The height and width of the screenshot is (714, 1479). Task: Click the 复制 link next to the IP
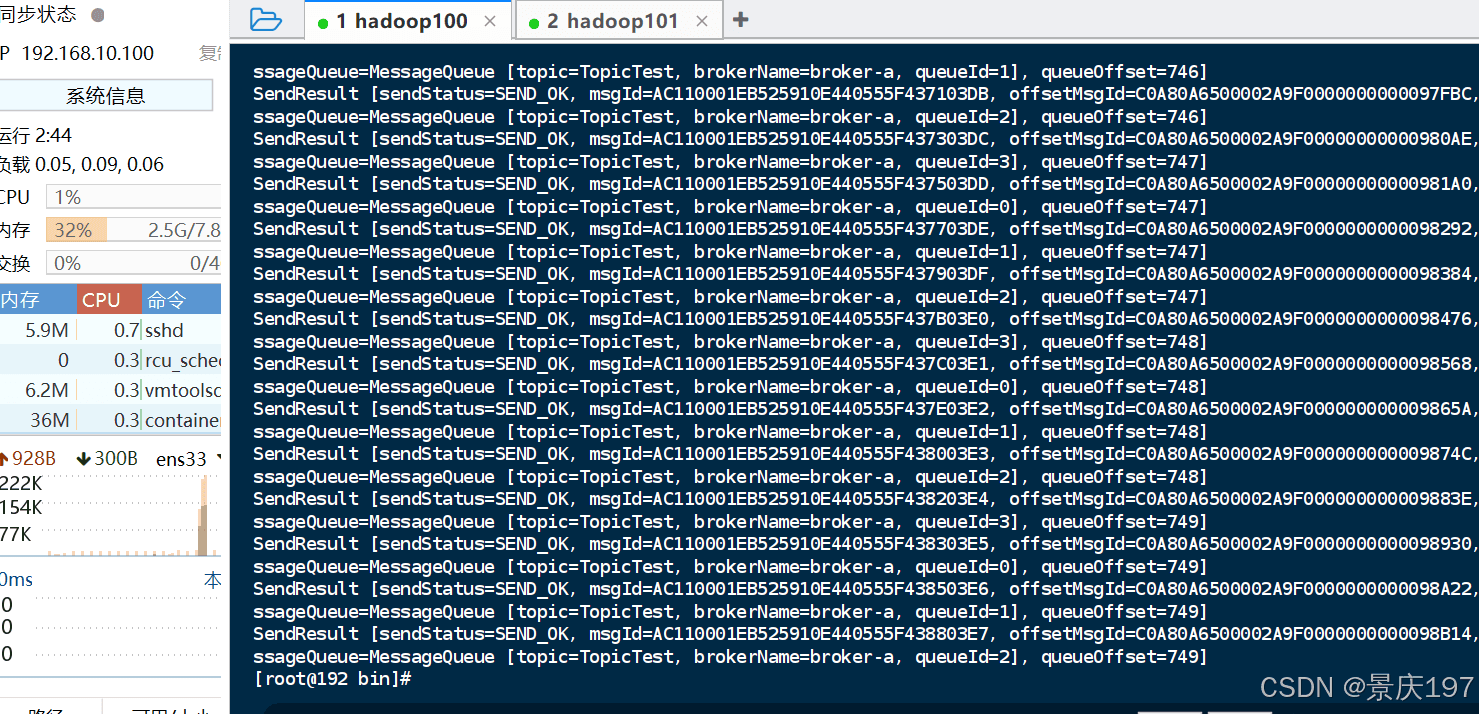(209, 54)
